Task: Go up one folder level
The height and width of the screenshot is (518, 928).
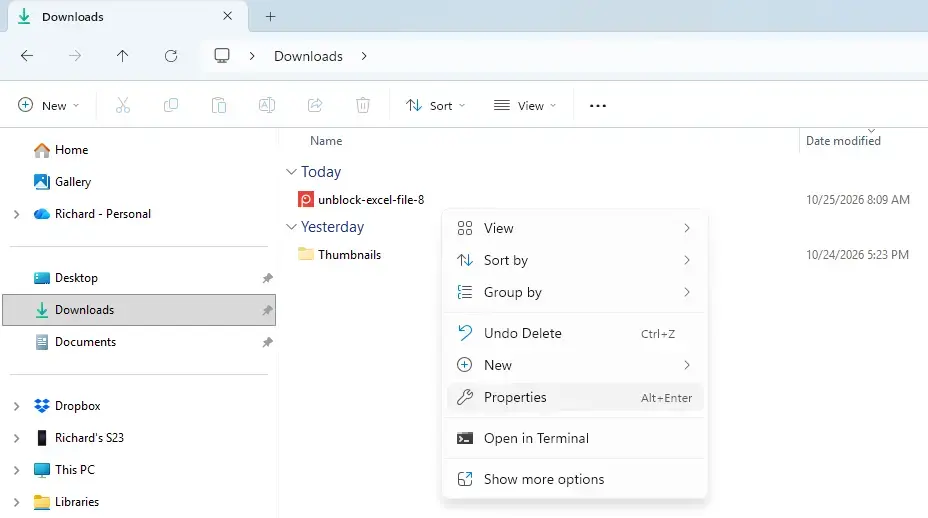Action: click(123, 56)
